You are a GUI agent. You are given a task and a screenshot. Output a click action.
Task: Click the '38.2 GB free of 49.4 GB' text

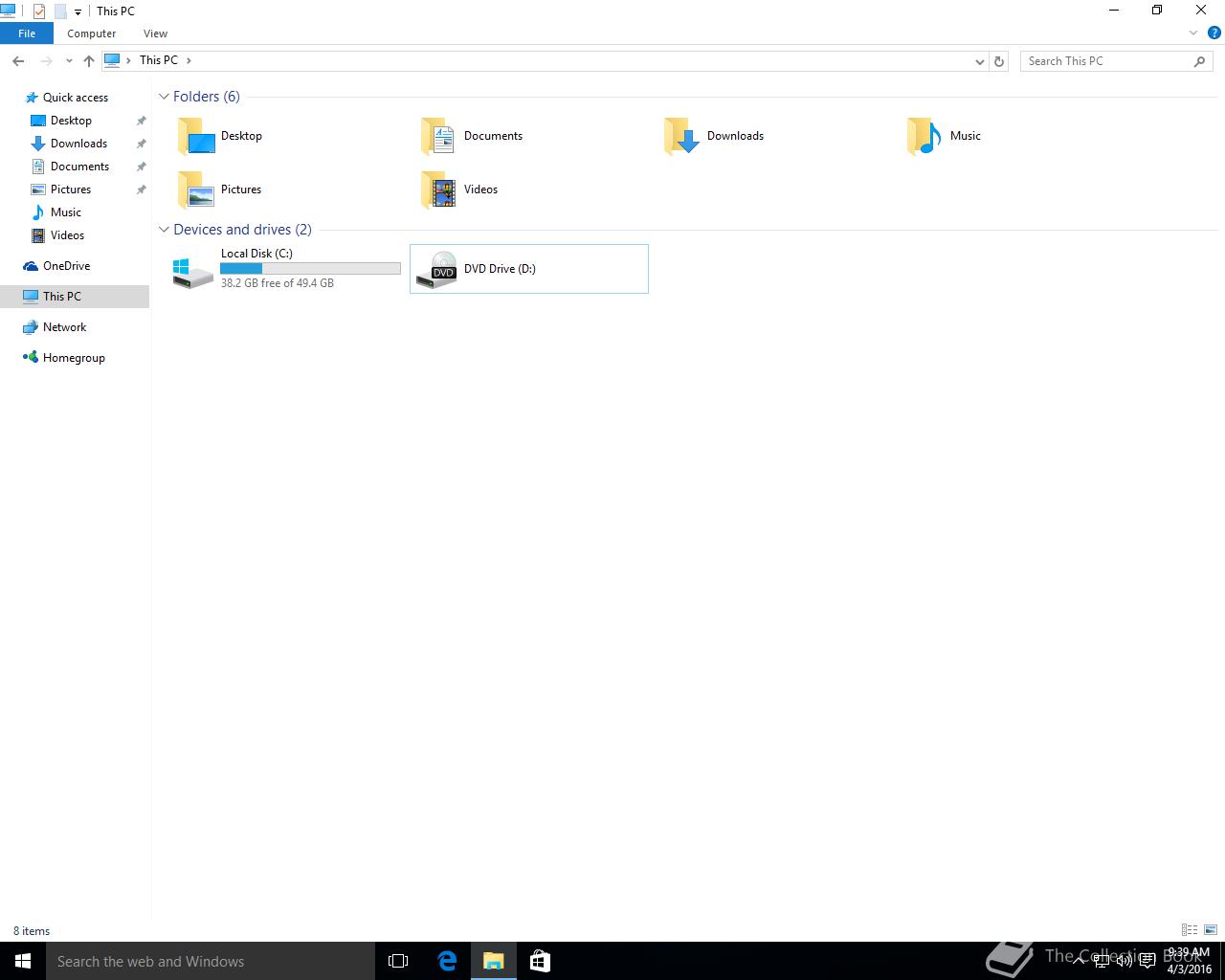pos(278,283)
